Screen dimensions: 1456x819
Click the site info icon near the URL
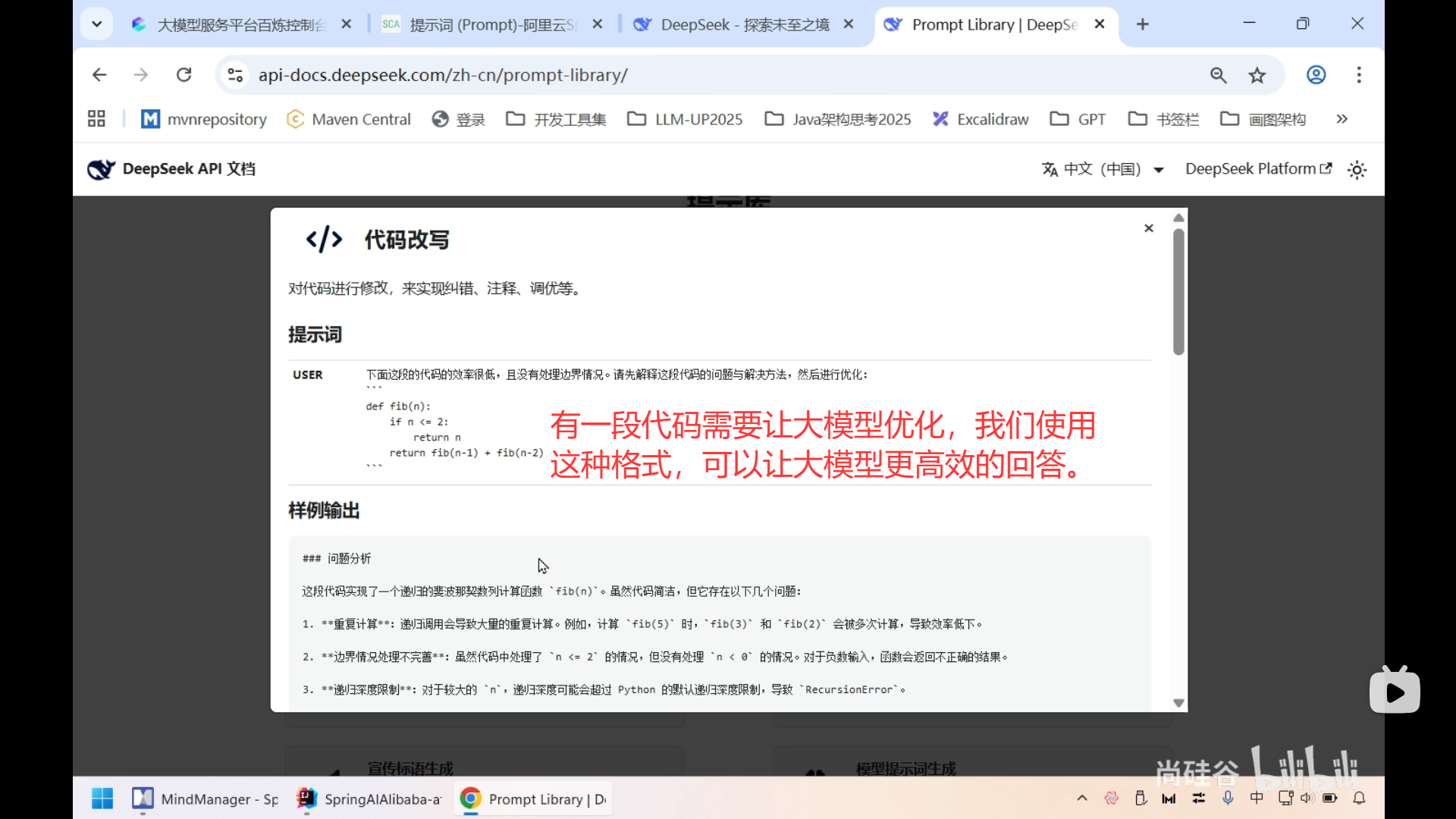click(x=234, y=75)
